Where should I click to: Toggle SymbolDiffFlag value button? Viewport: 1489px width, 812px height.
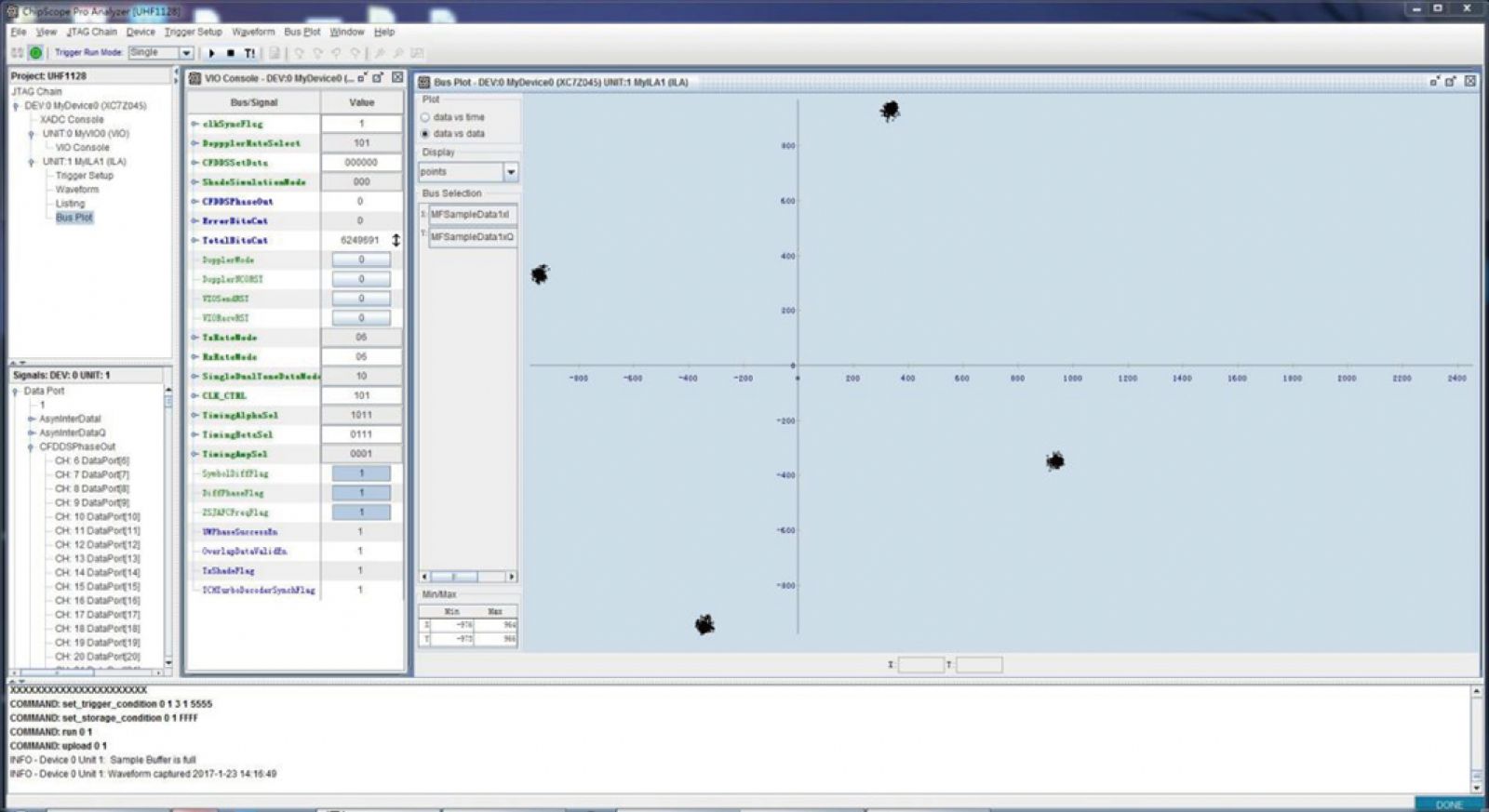361,473
